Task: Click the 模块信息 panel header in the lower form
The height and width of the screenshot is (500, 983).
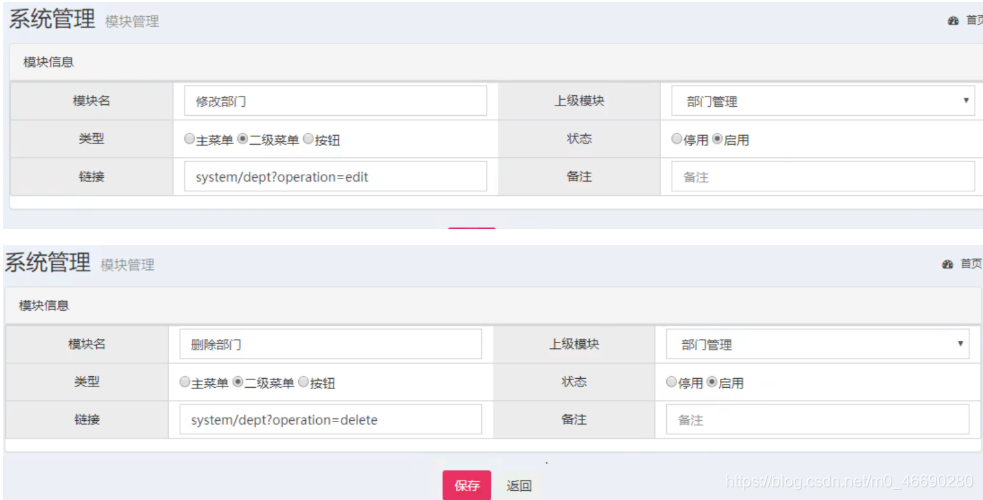Action: click(493, 306)
